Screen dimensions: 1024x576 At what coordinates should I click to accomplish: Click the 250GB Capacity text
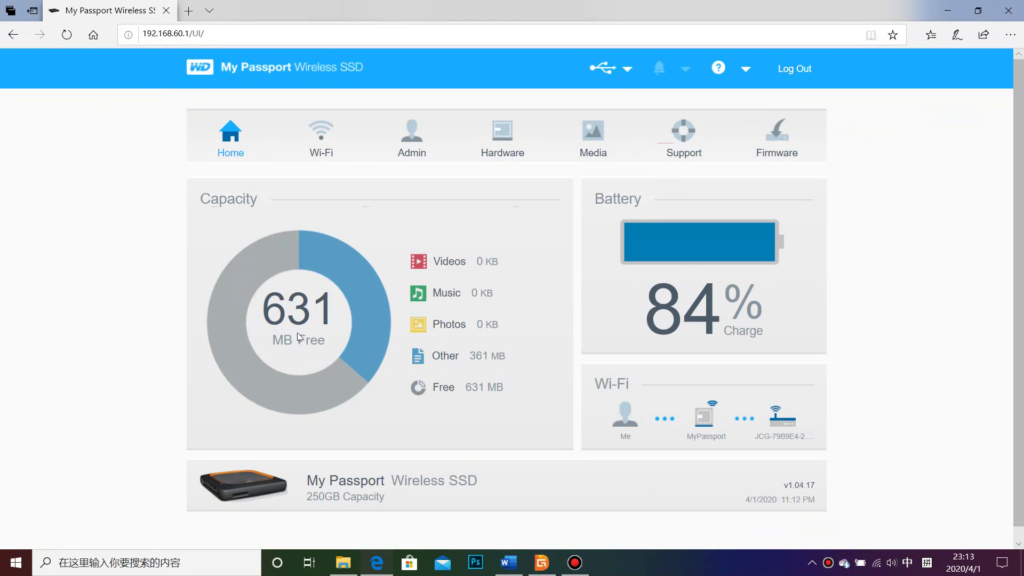point(345,496)
